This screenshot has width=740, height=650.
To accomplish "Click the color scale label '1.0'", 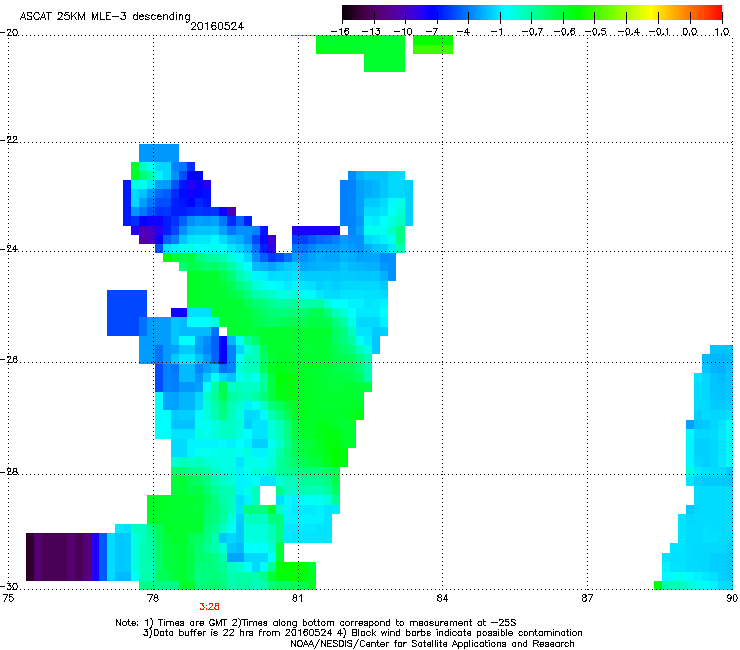I will (722, 32).
